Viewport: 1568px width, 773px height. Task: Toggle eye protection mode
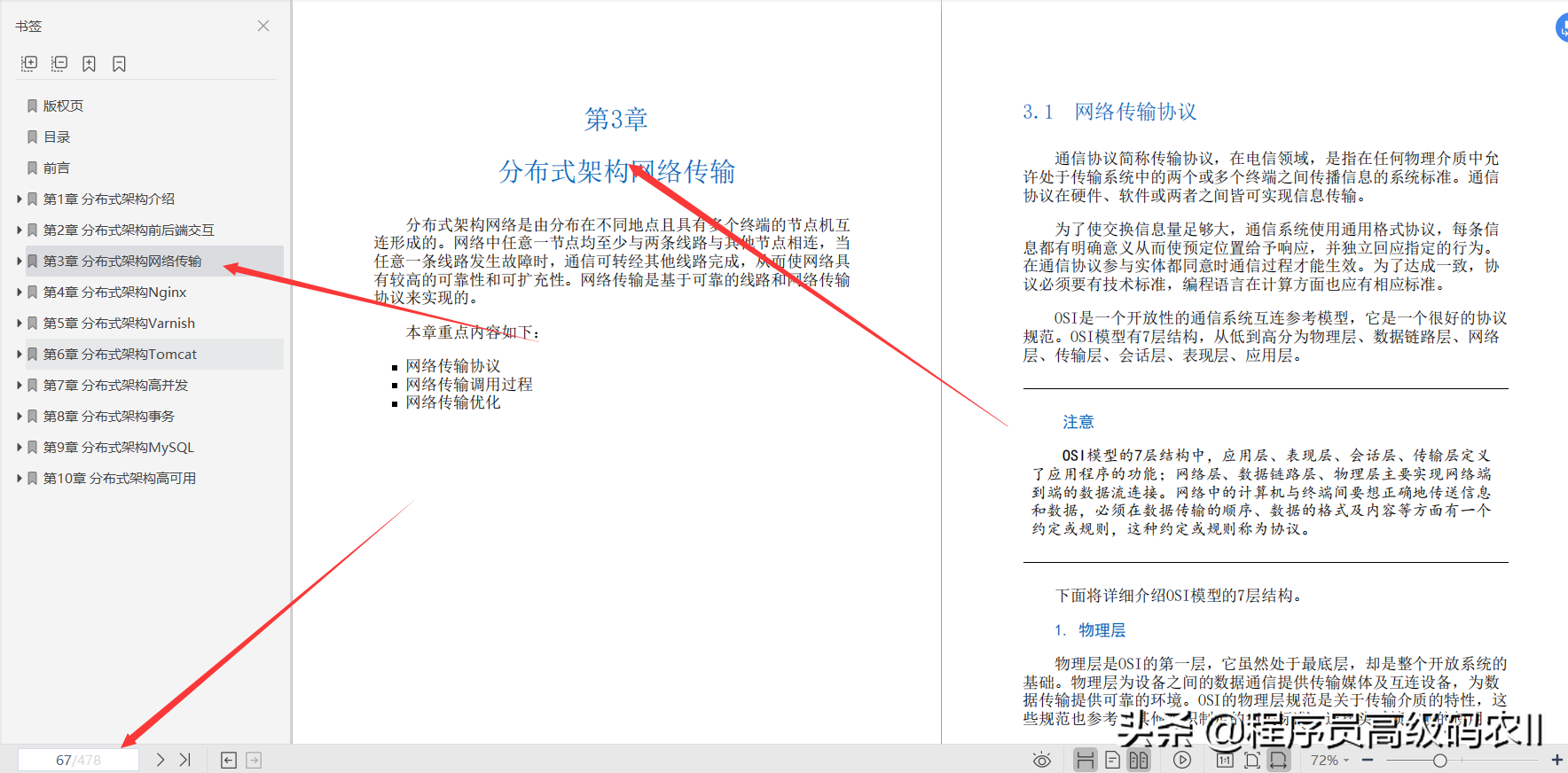1042,760
